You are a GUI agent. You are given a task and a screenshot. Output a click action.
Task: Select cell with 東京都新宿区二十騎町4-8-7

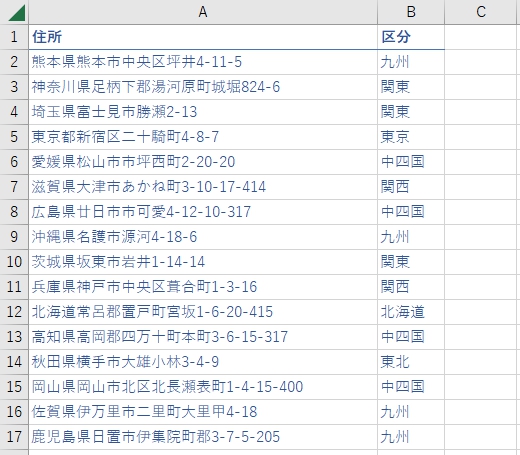coord(203,137)
